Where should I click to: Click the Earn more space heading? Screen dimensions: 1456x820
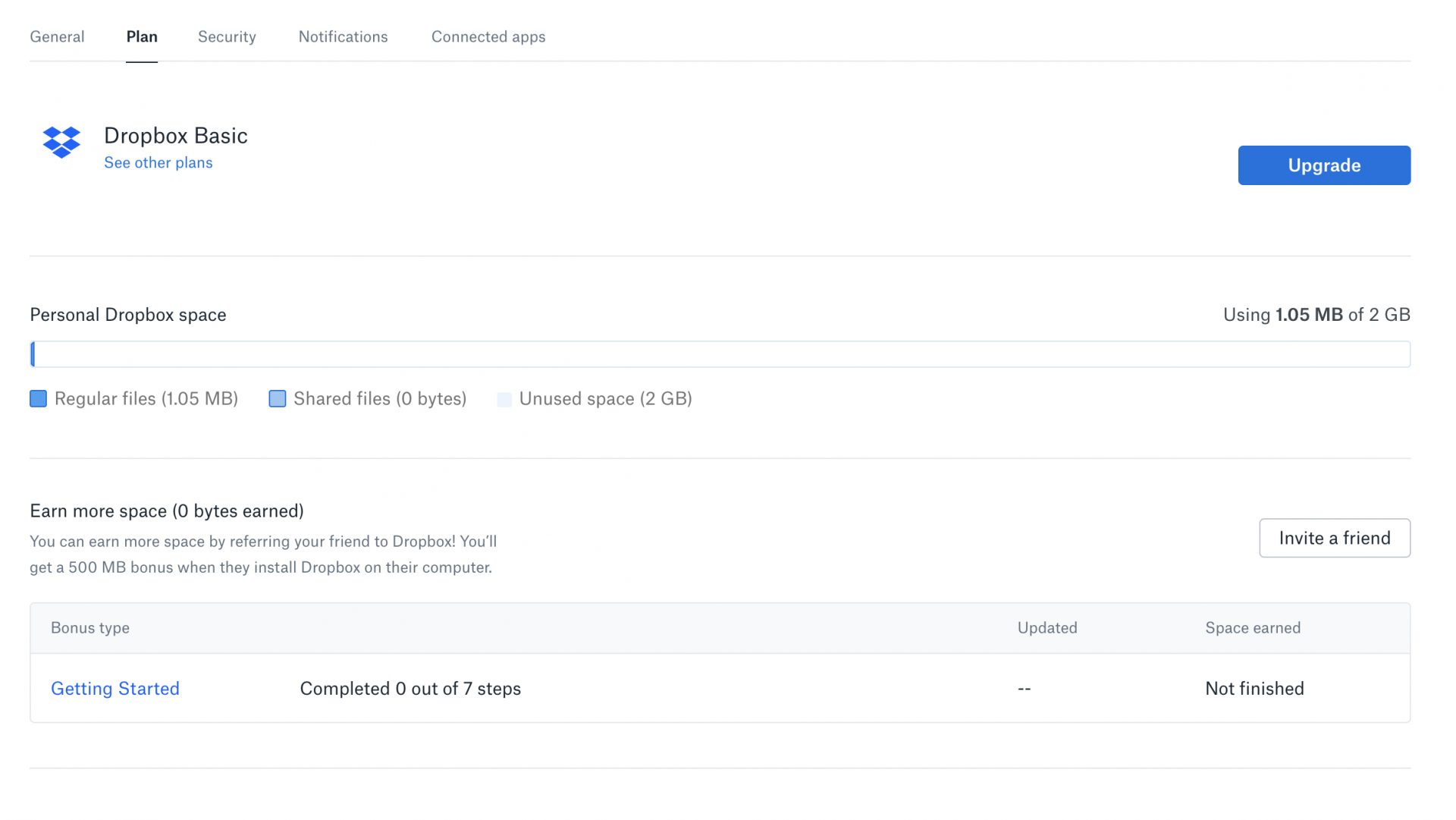(x=167, y=511)
